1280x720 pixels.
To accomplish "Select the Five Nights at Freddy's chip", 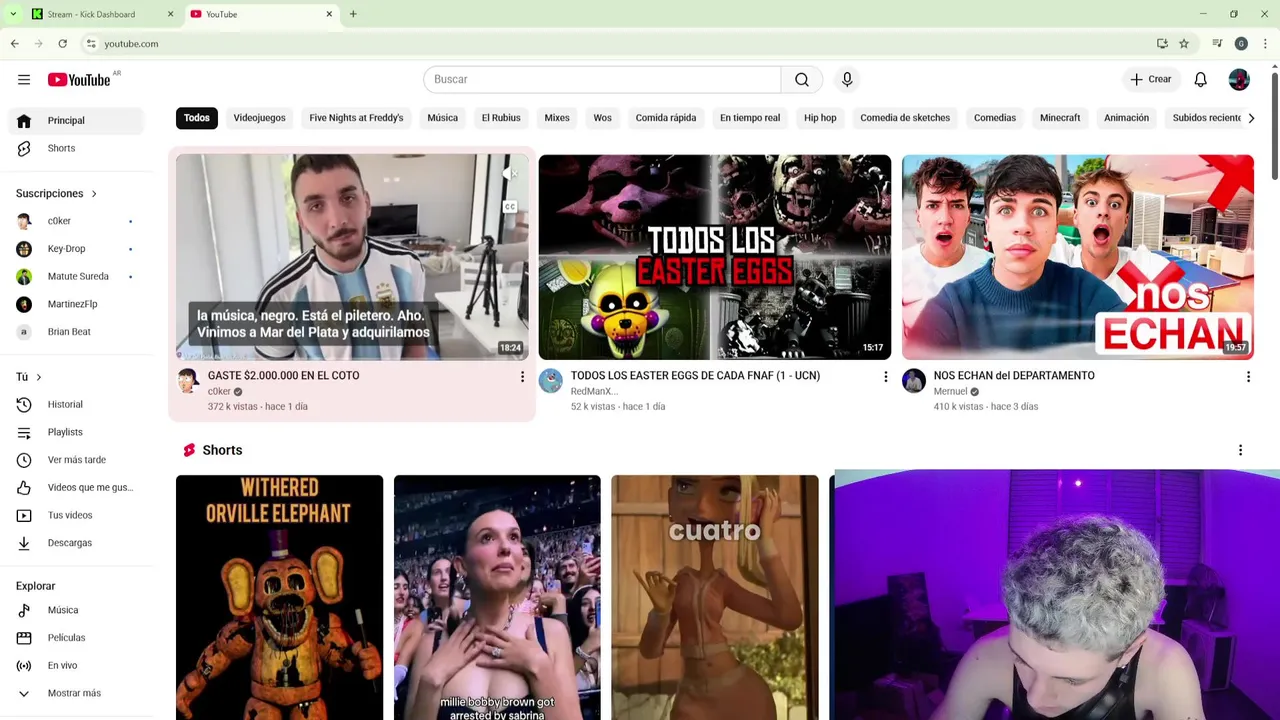I will pyautogui.click(x=356, y=118).
